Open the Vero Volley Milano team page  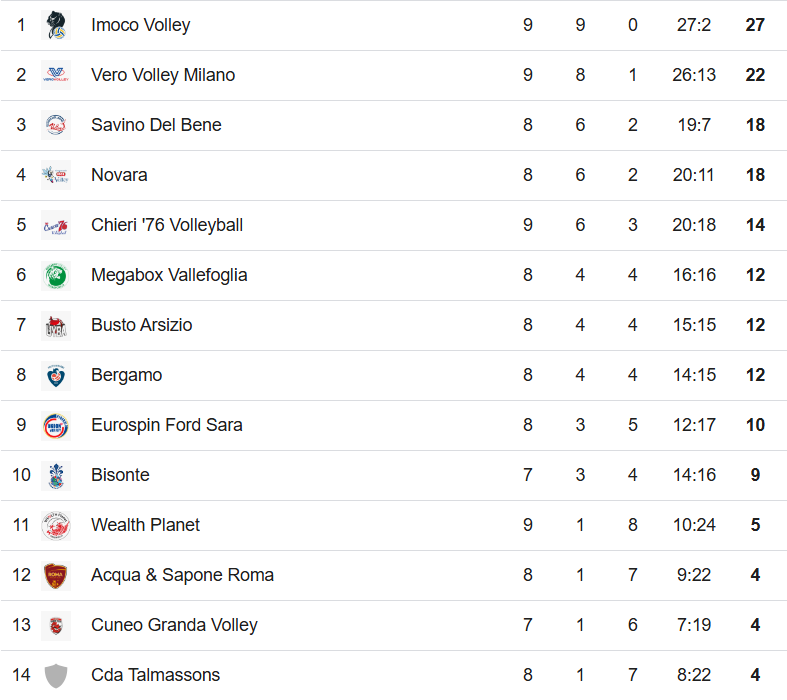pos(163,75)
